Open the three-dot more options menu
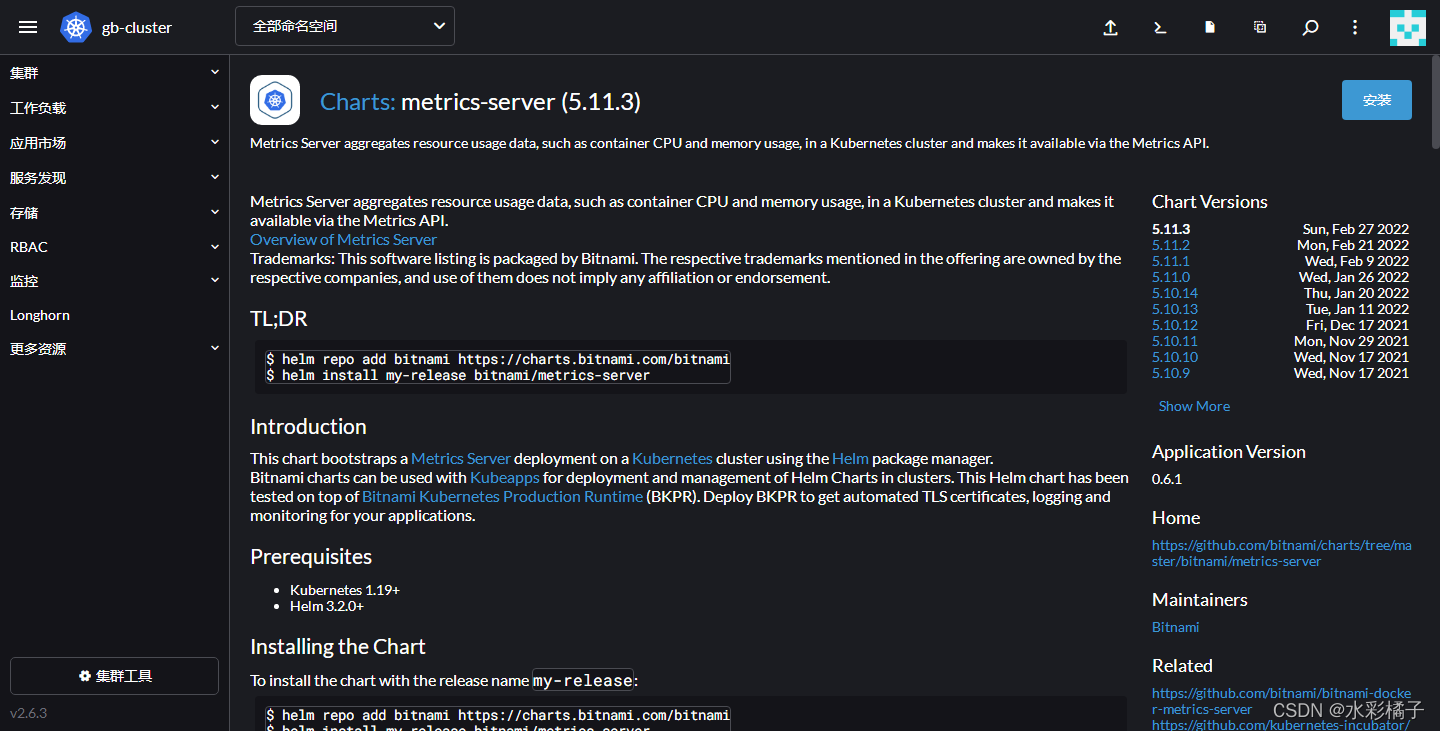This screenshot has height=731, width=1440. pyautogui.click(x=1356, y=28)
